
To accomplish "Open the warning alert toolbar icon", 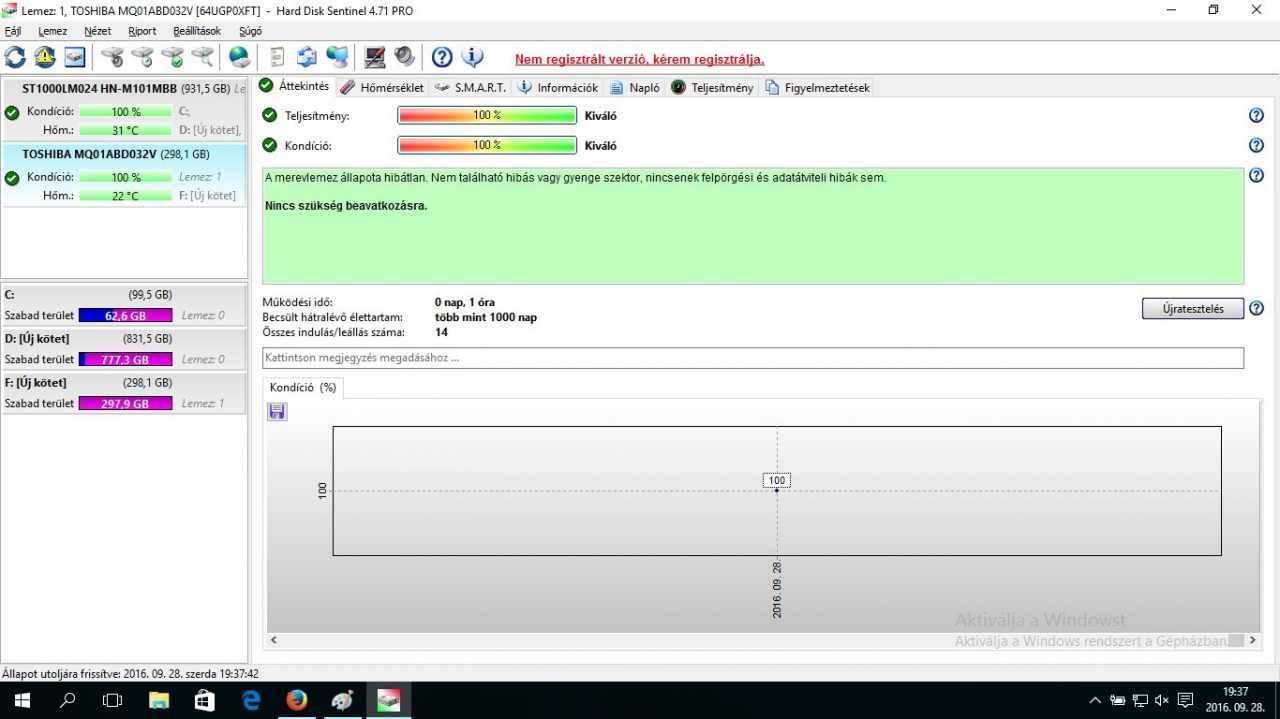I will 45,57.
